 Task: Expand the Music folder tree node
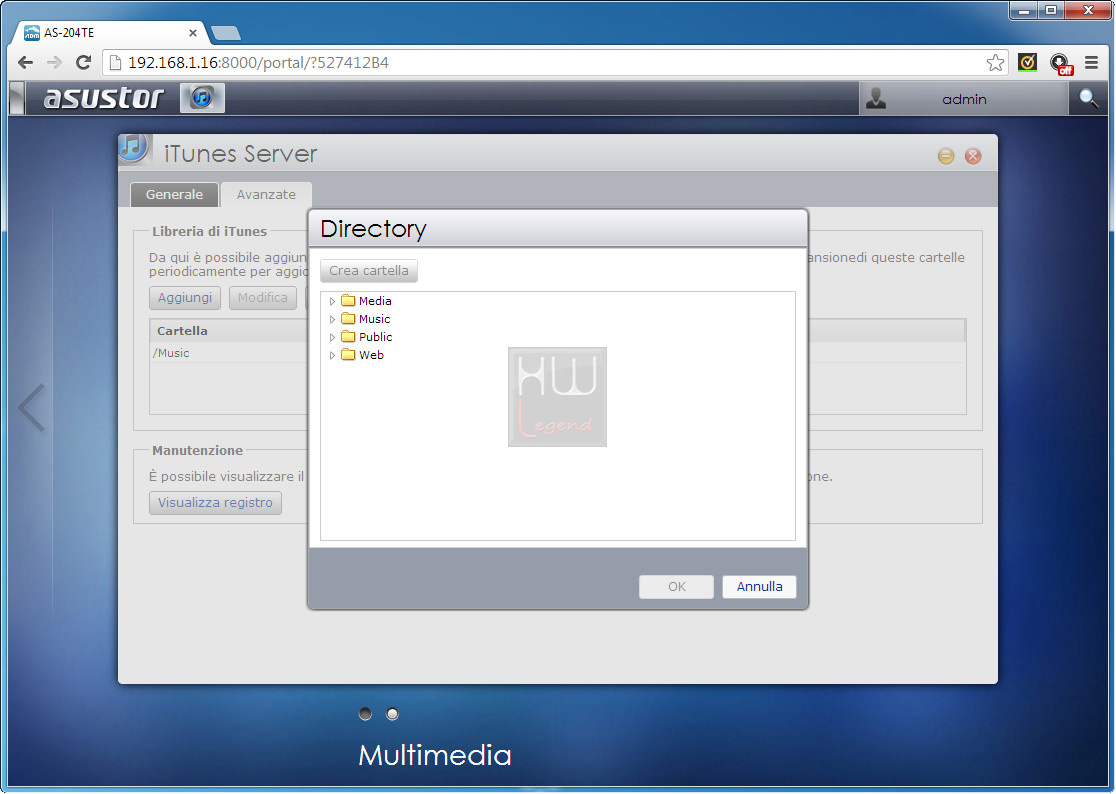332,319
